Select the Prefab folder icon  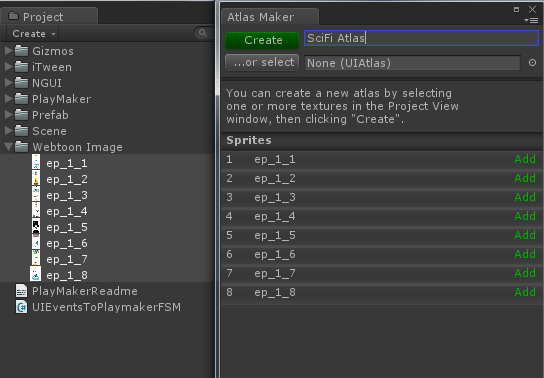pyautogui.click(x=22, y=114)
